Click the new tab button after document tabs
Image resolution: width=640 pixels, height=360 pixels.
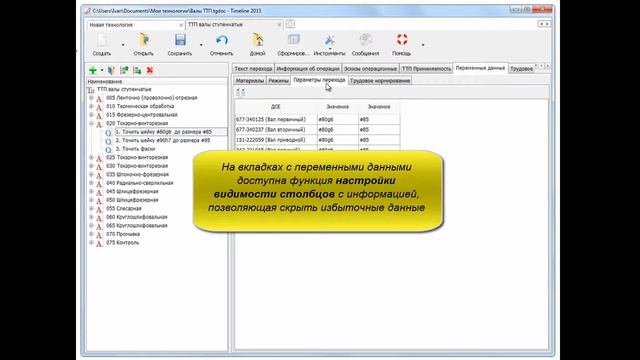[290, 24]
